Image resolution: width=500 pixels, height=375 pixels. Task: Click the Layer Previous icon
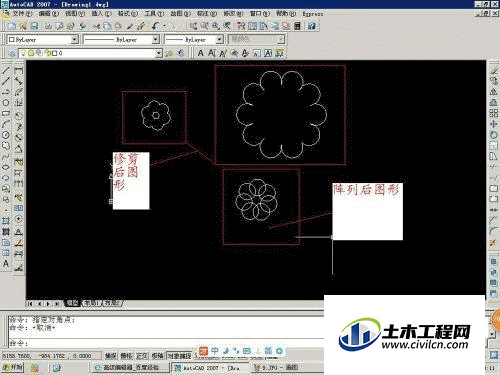[x=181, y=53]
